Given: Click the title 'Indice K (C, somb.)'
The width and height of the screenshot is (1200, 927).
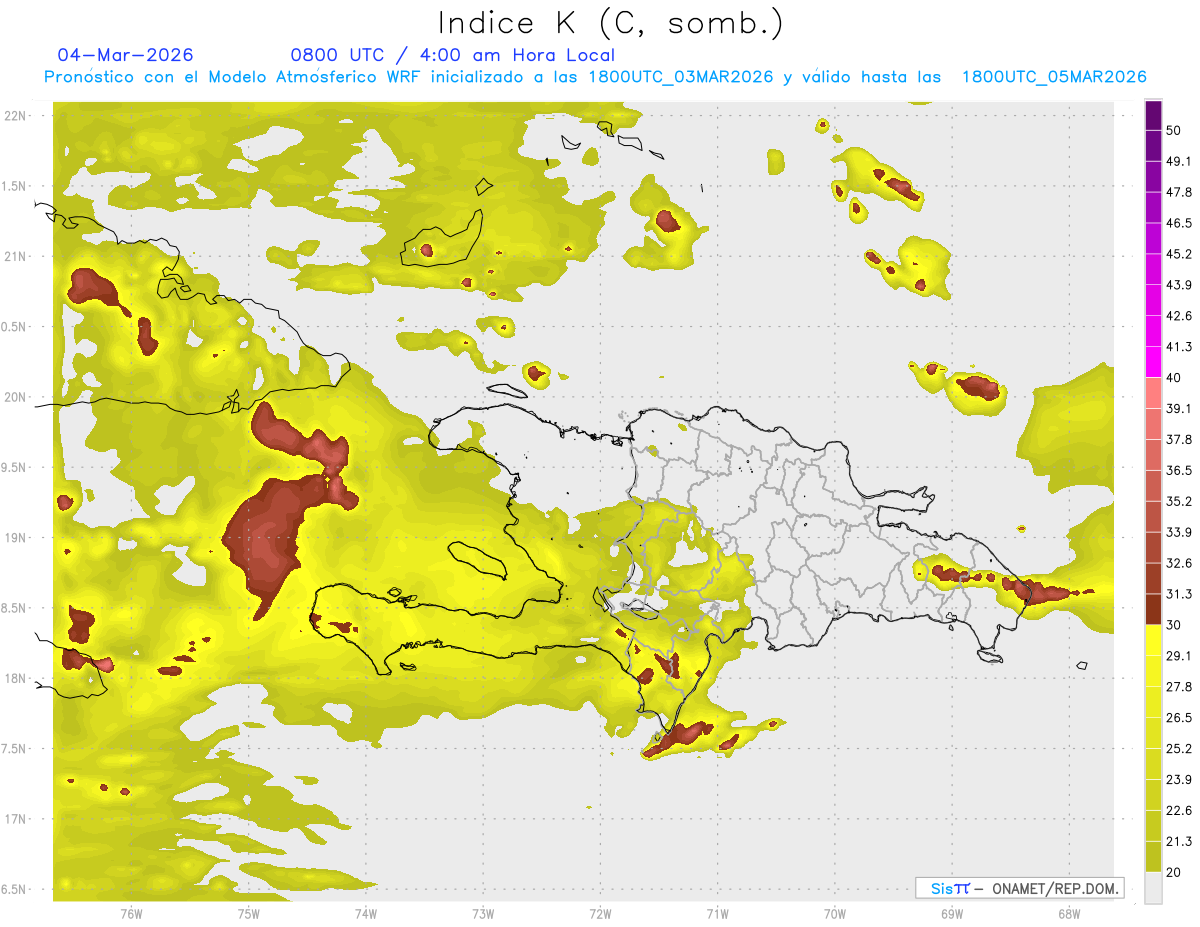Looking at the screenshot, I should pyautogui.click(x=609, y=23).
